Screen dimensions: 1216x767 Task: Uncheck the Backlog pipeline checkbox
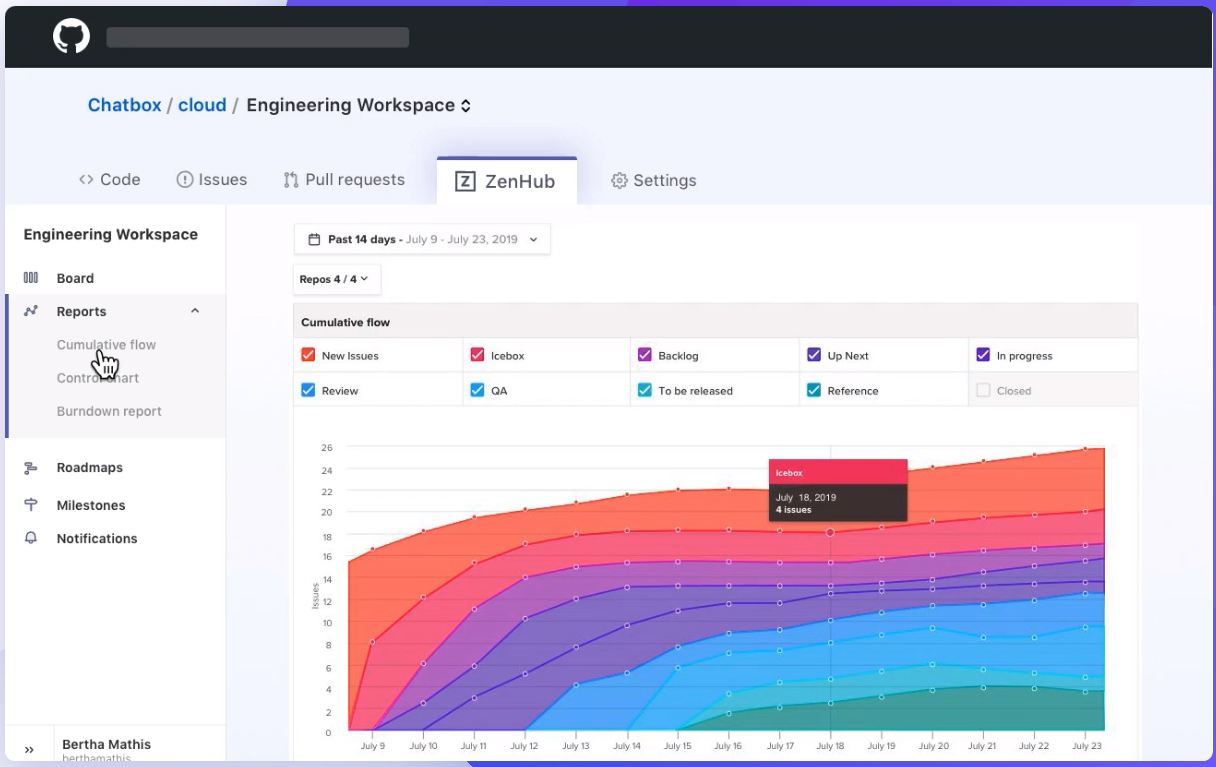(x=645, y=355)
